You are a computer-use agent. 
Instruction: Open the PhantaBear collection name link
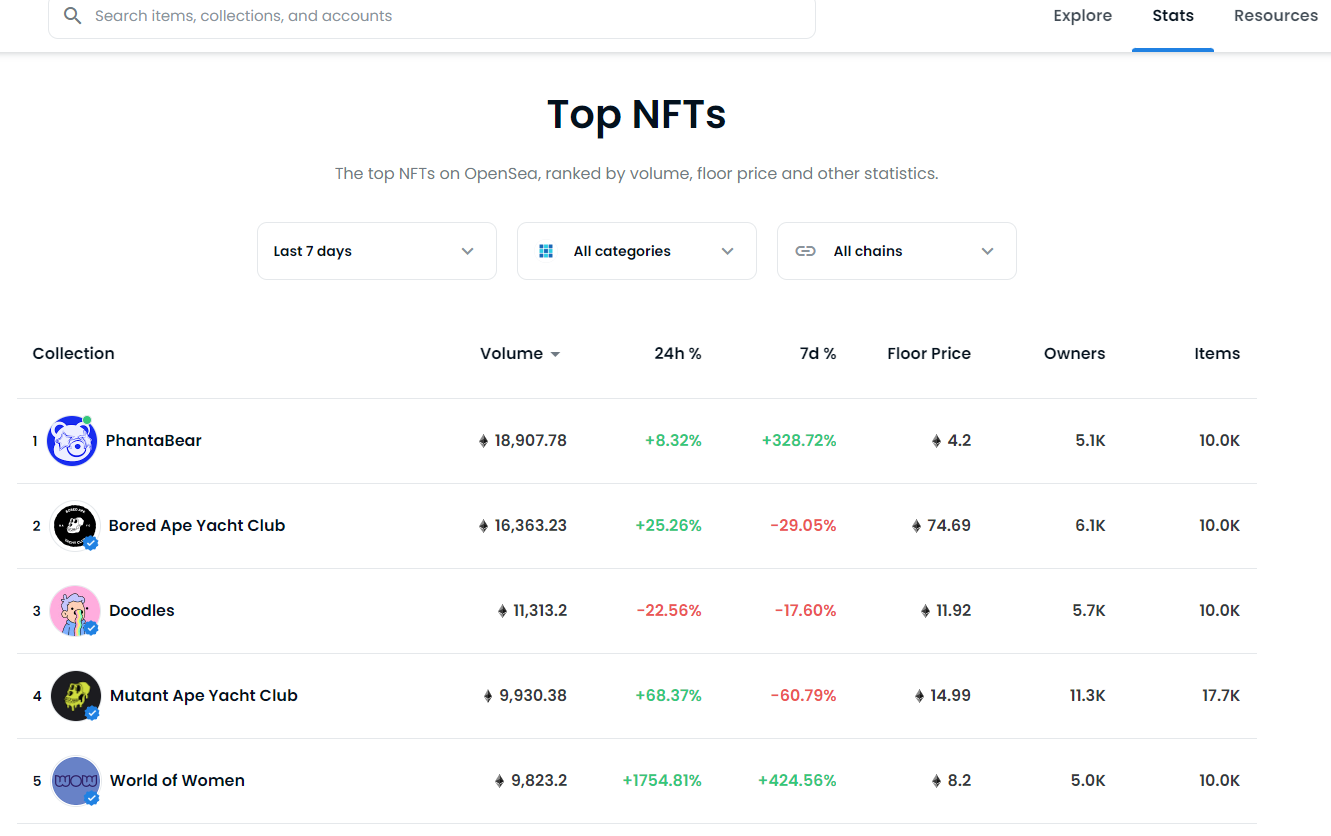(154, 441)
